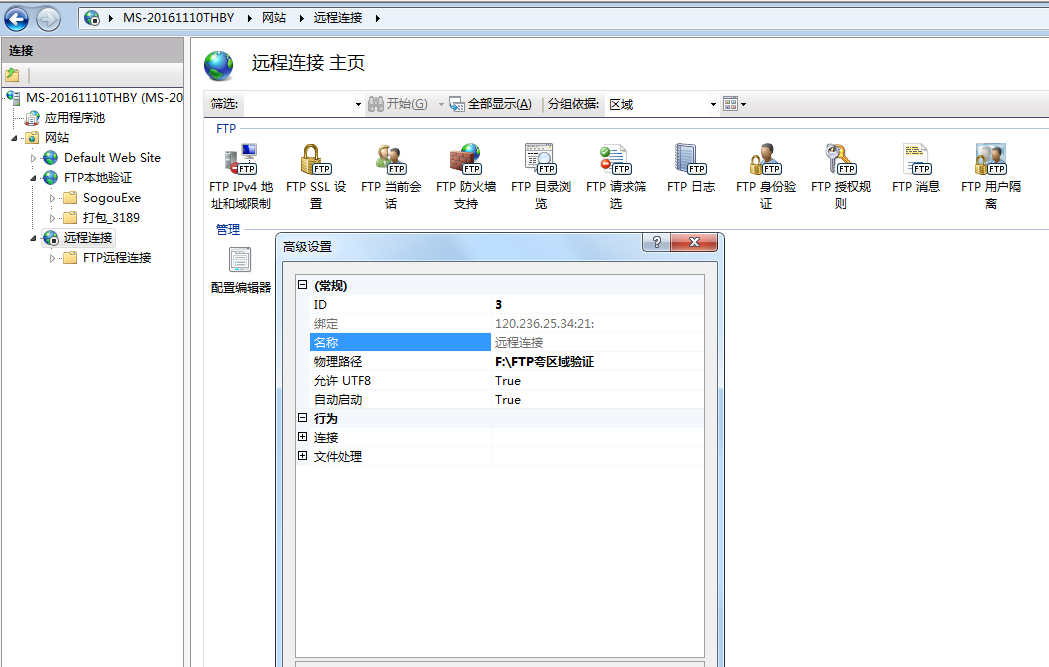Open FTP authorization rules icon

tap(840, 160)
